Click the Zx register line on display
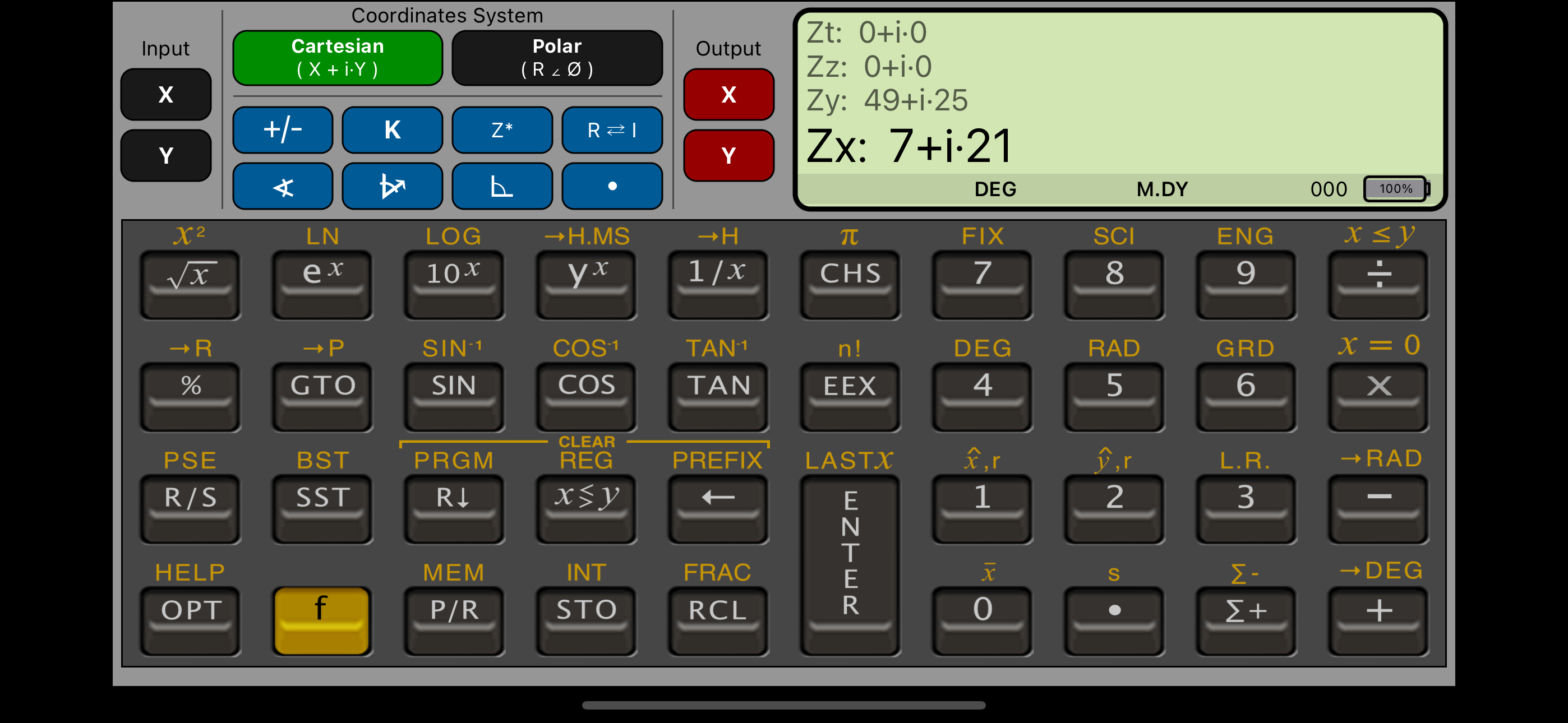 click(910, 147)
